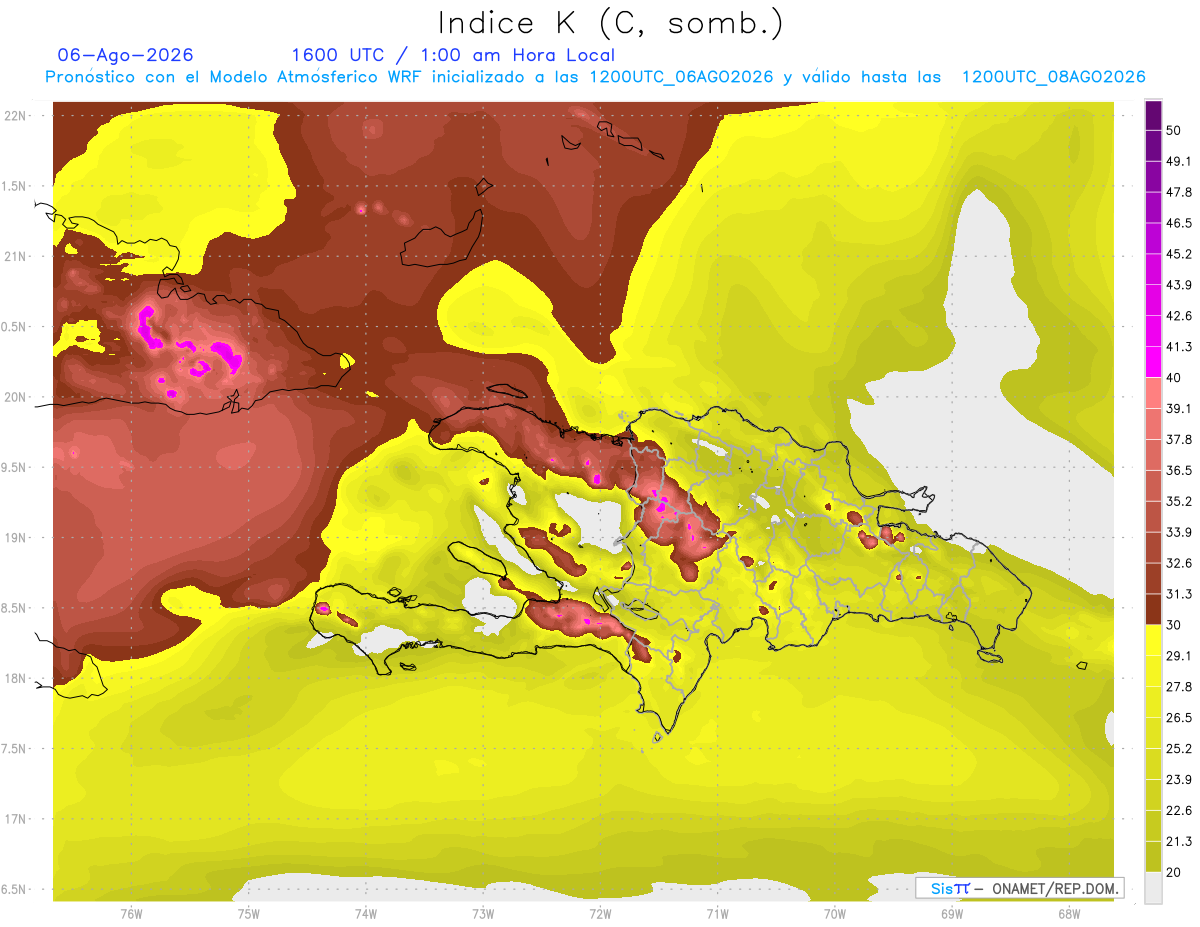Click the "20N" latitude label
1200x927 pixels.
[x=16, y=397]
